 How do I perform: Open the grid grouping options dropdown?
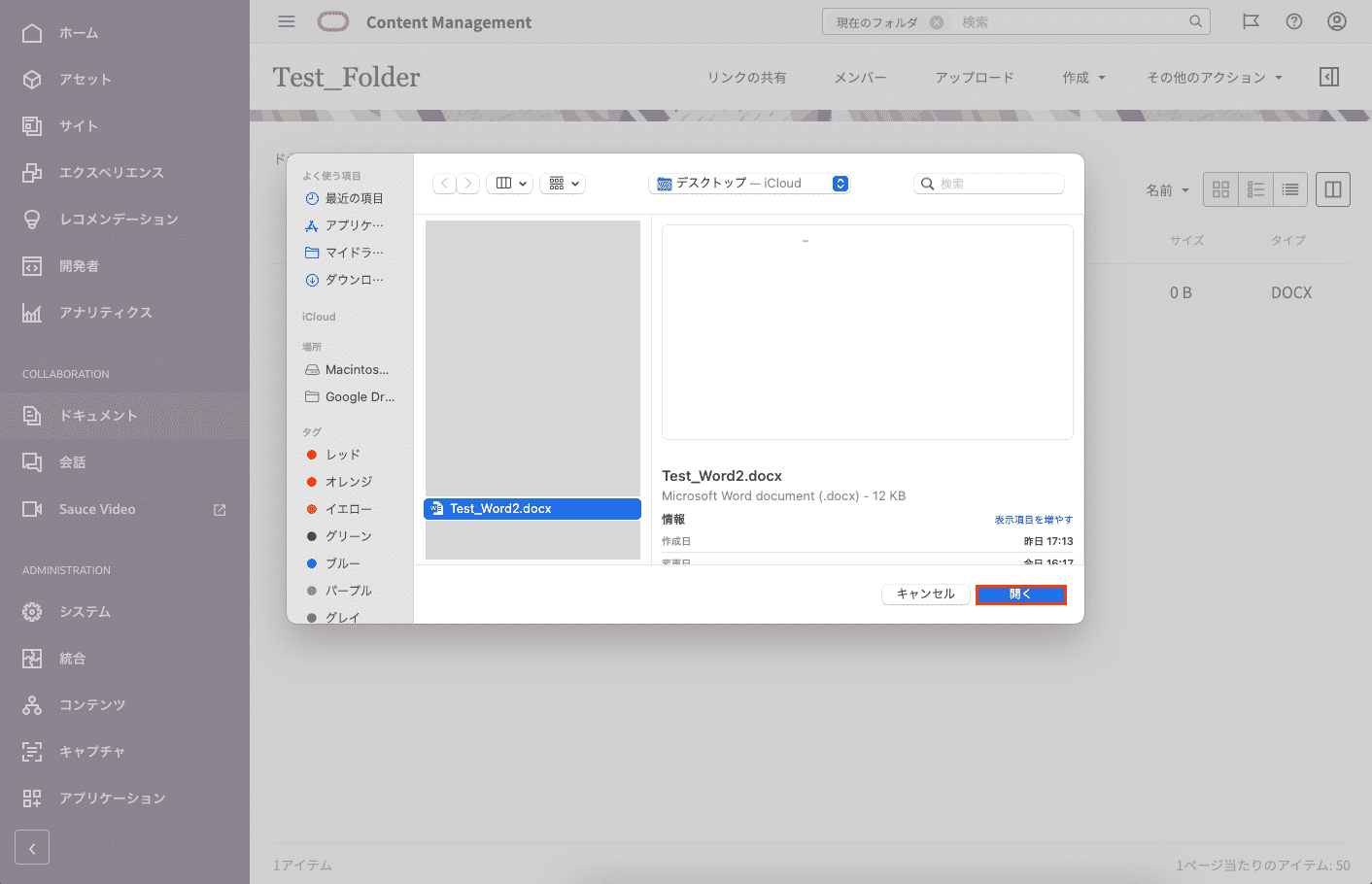click(563, 184)
